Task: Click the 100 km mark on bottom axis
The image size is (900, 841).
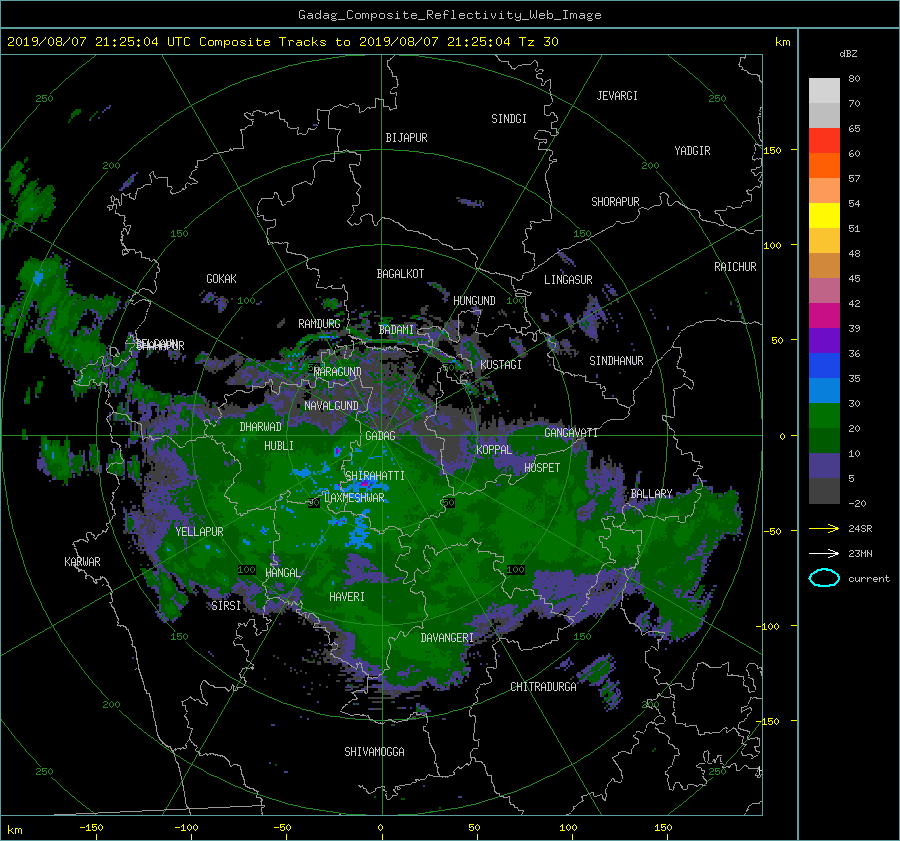Action: 568,828
